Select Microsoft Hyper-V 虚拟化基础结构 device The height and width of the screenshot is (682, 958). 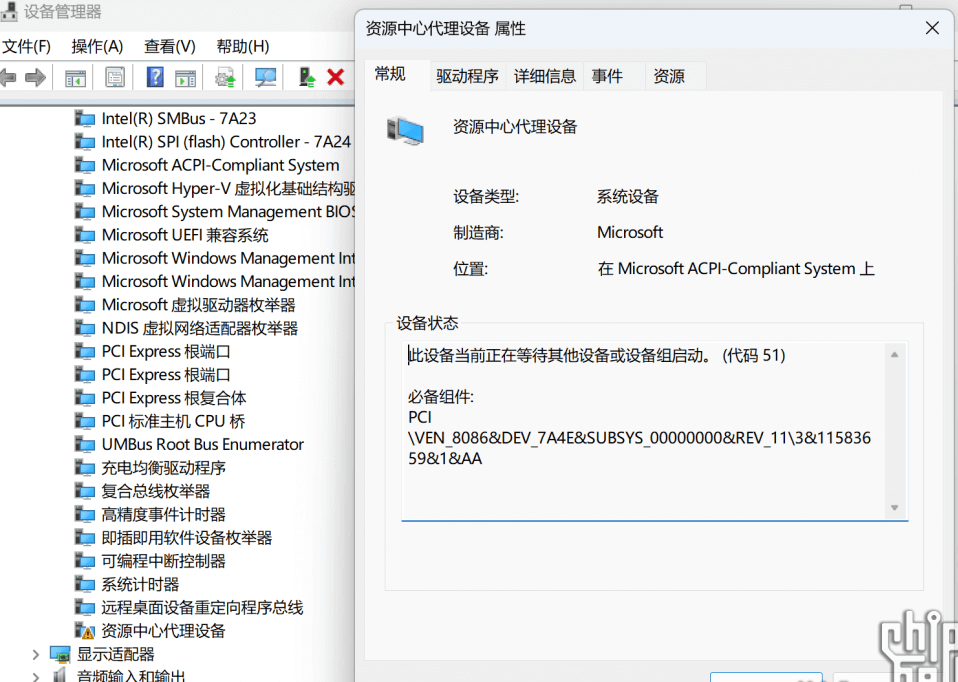tap(229, 188)
